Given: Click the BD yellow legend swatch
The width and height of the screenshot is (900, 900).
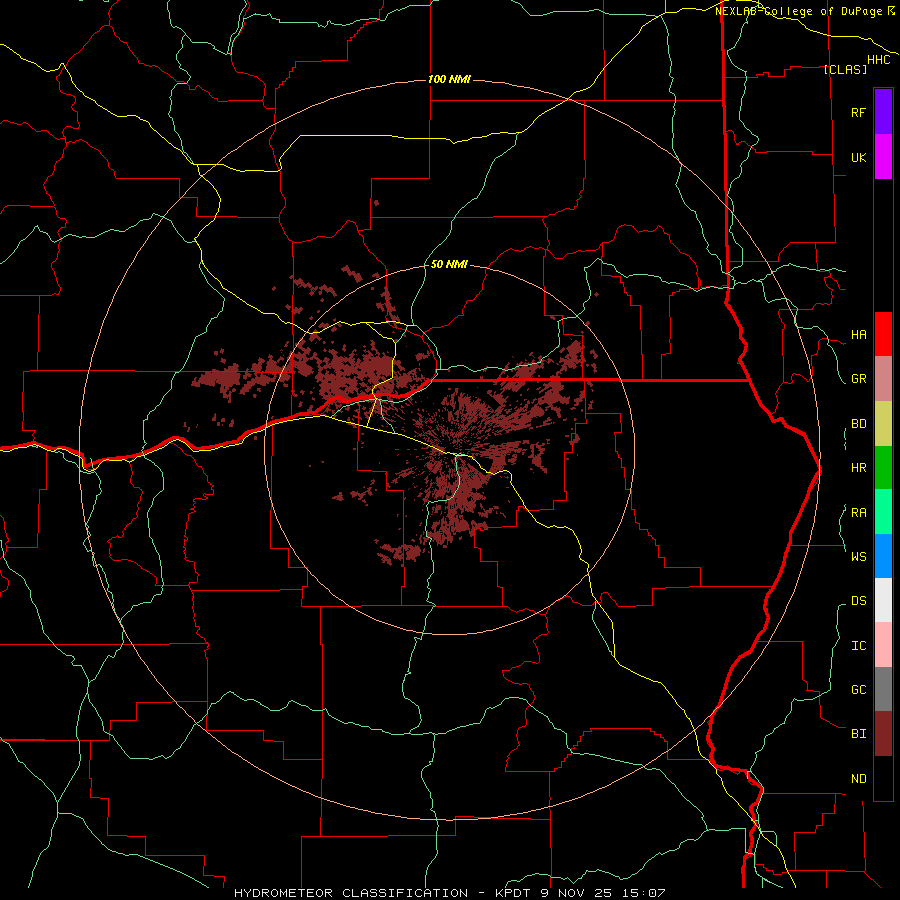Looking at the screenshot, I should [x=883, y=423].
